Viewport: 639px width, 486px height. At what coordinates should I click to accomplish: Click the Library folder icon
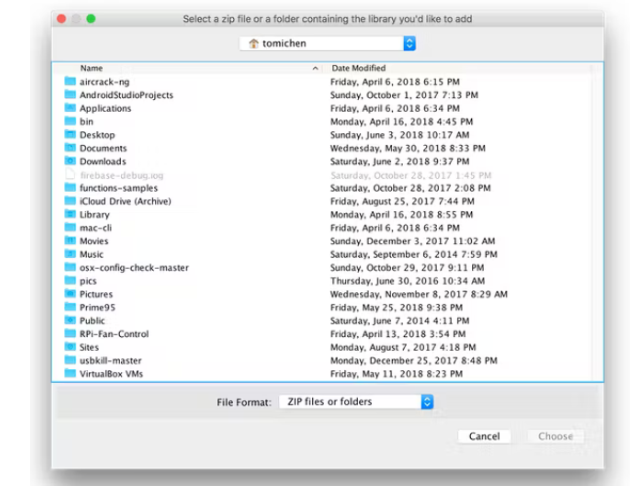click(70, 214)
